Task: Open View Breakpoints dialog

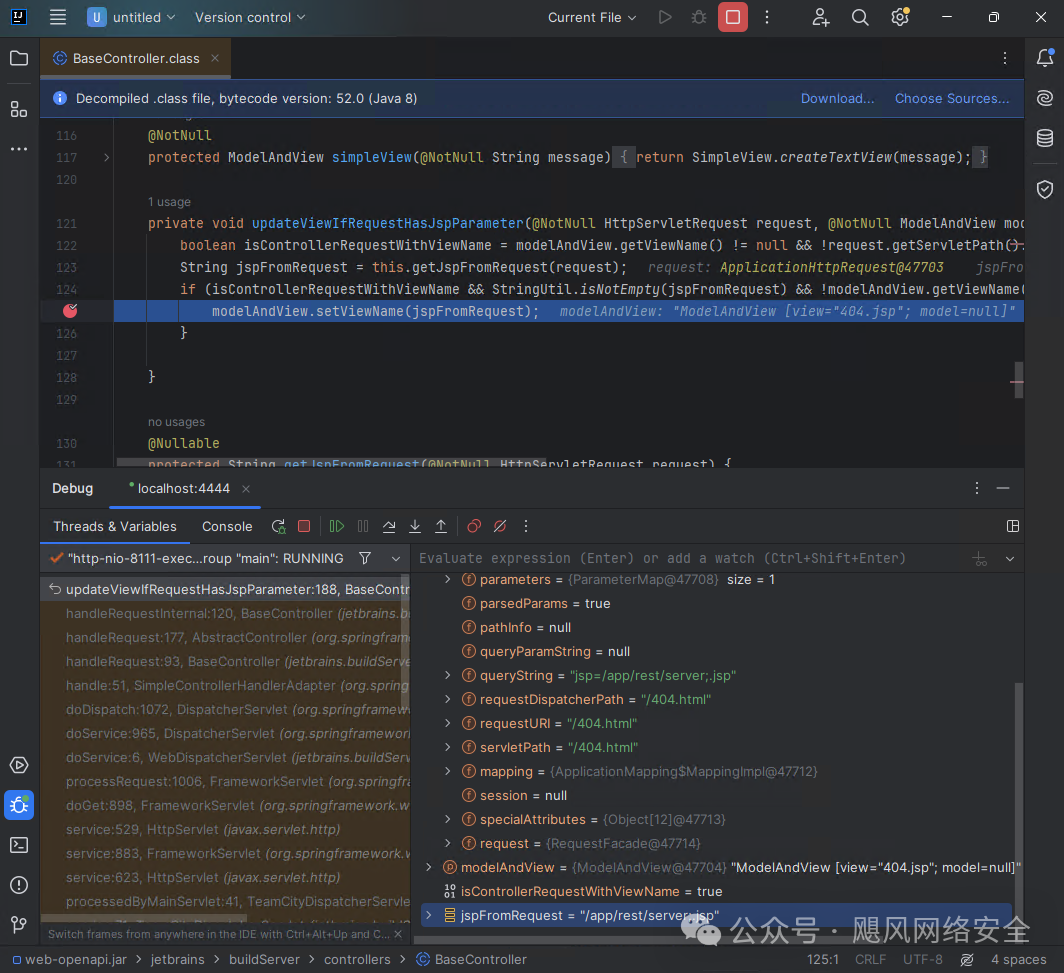Action: point(474,526)
